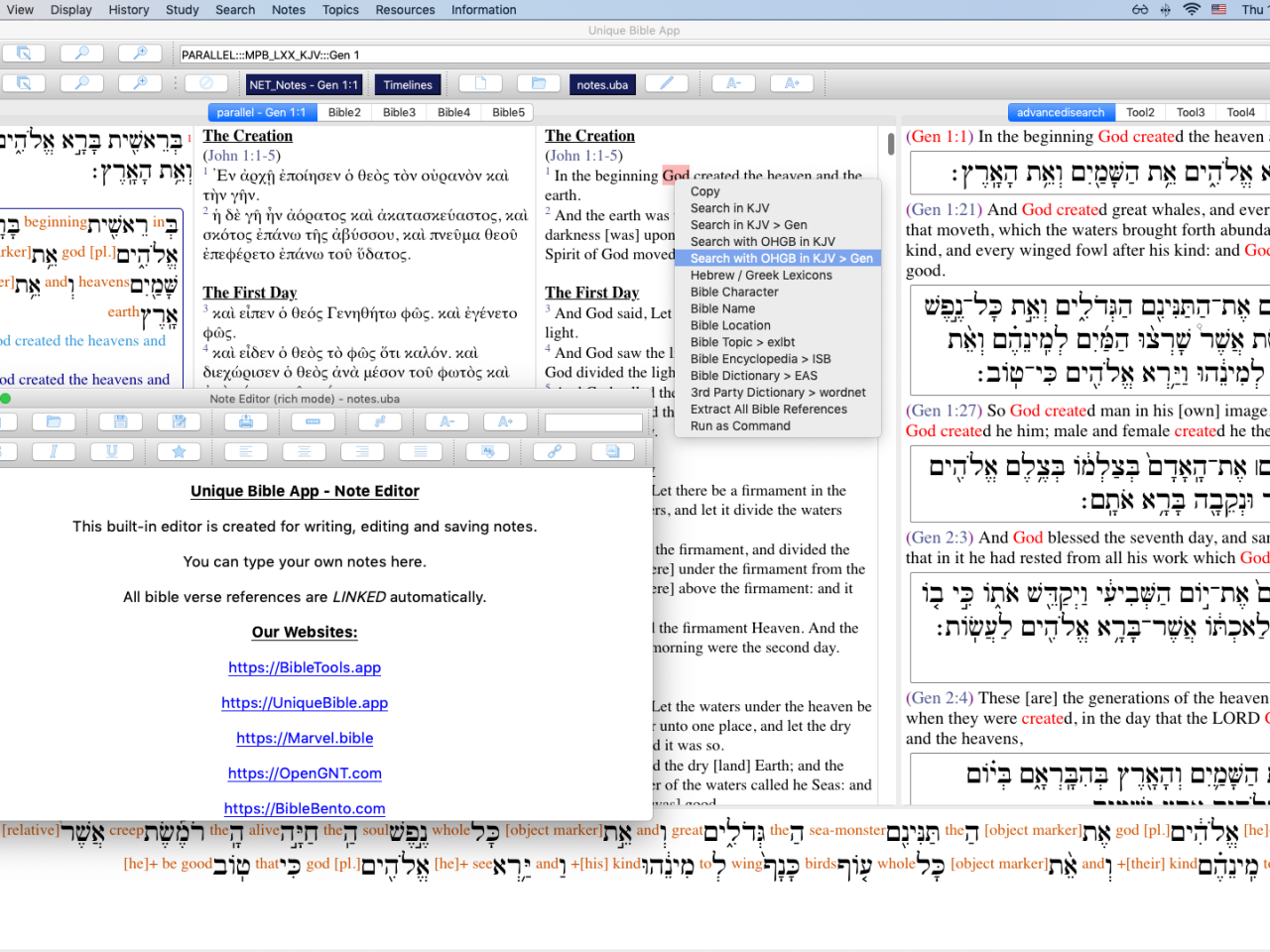The width and height of the screenshot is (1270, 952).
Task: Center align text in Note Editor
Action: pos(305,451)
